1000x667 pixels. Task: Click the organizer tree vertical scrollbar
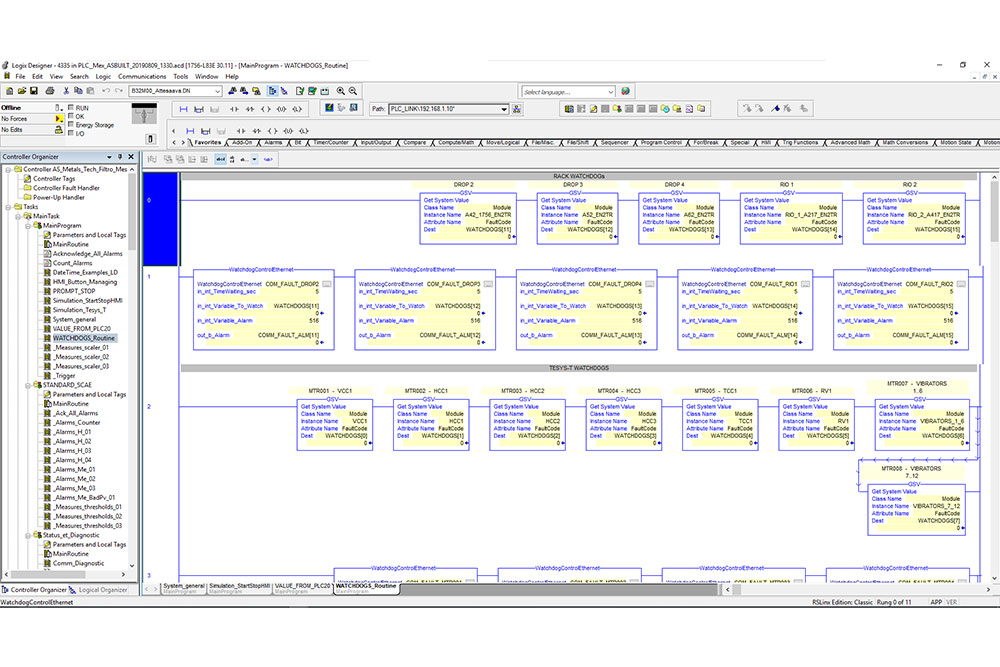pos(132,367)
